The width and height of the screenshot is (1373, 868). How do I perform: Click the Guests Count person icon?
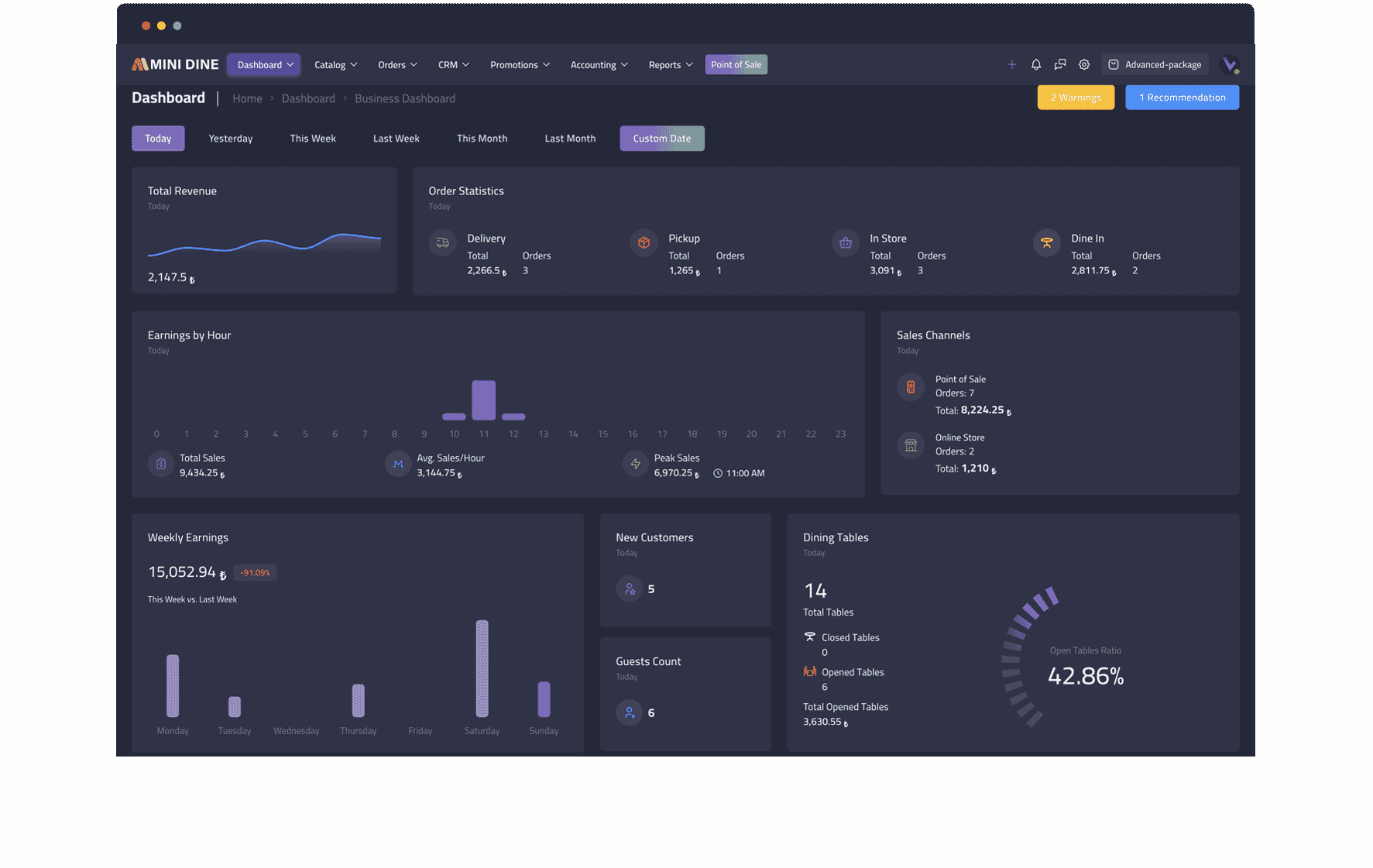(x=630, y=712)
